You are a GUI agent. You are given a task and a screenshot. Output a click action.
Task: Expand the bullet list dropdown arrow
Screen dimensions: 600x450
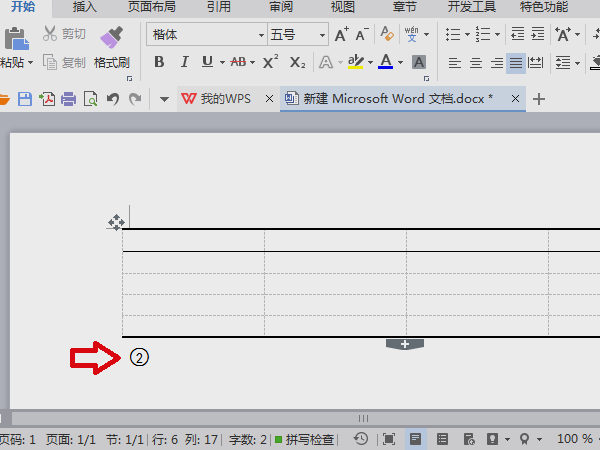click(x=467, y=34)
